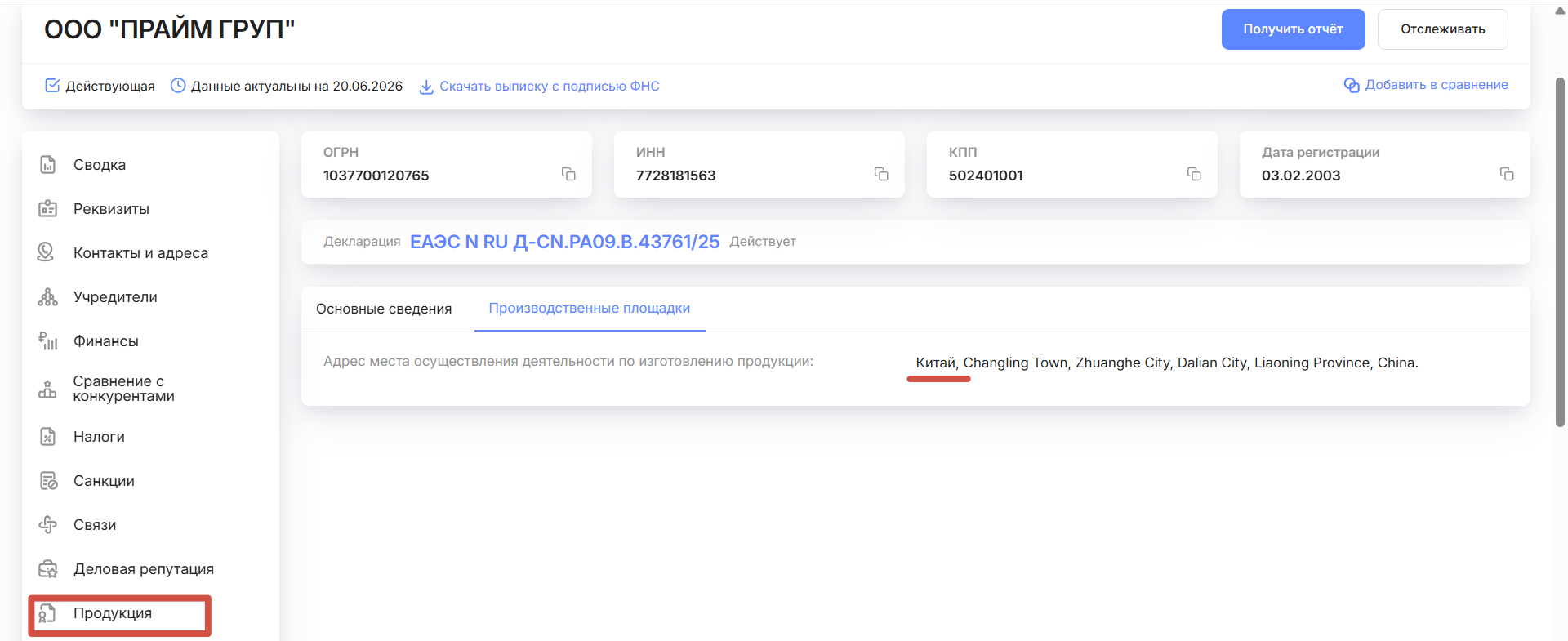Click the Changling Town production address text
This screenshot has height=641, width=1568.
pyautogui.click(x=1167, y=363)
